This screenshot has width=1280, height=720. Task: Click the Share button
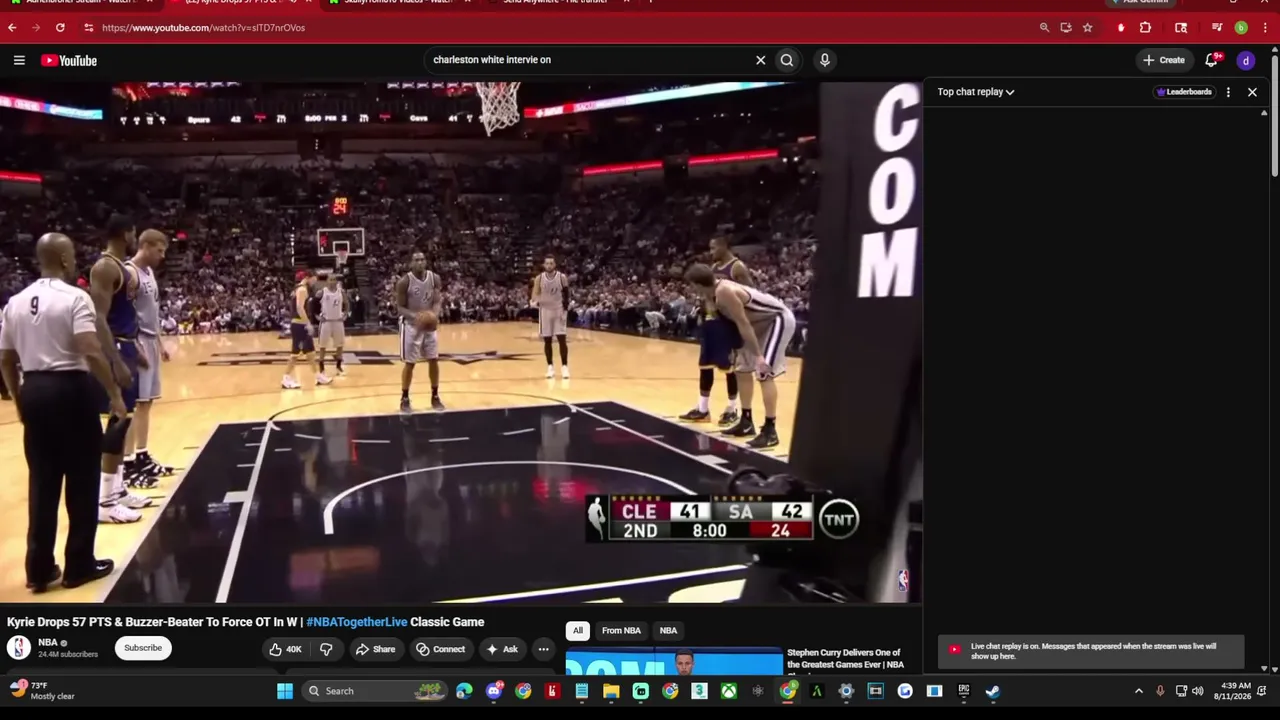(x=375, y=649)
